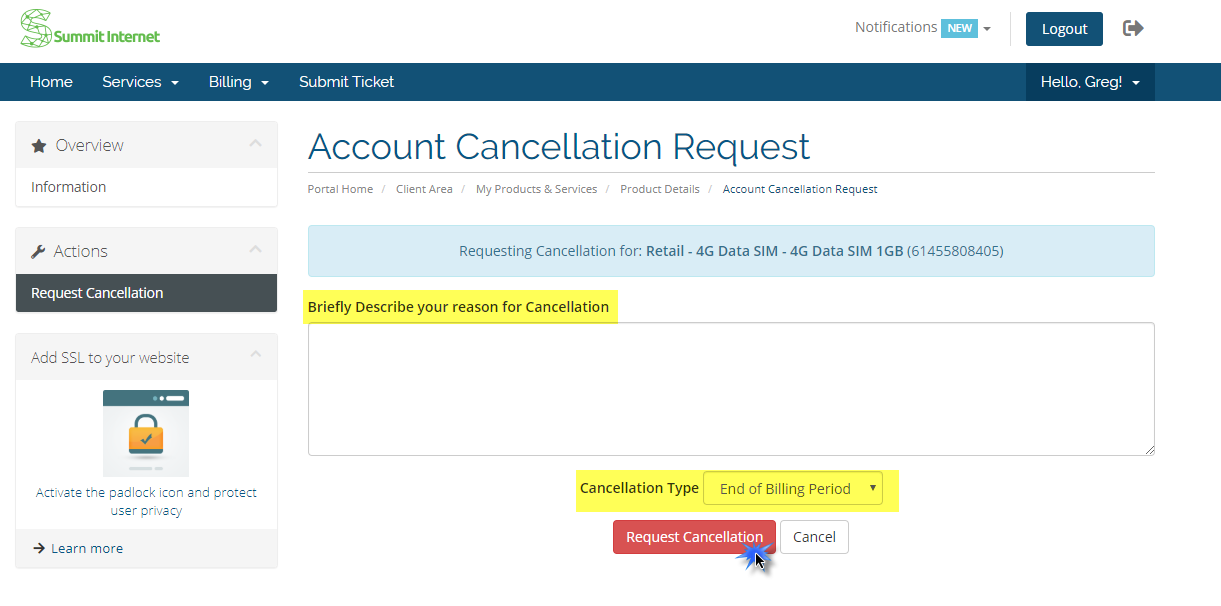
Task: Click the Summit Internet logo
Action: tap(90, 29)
